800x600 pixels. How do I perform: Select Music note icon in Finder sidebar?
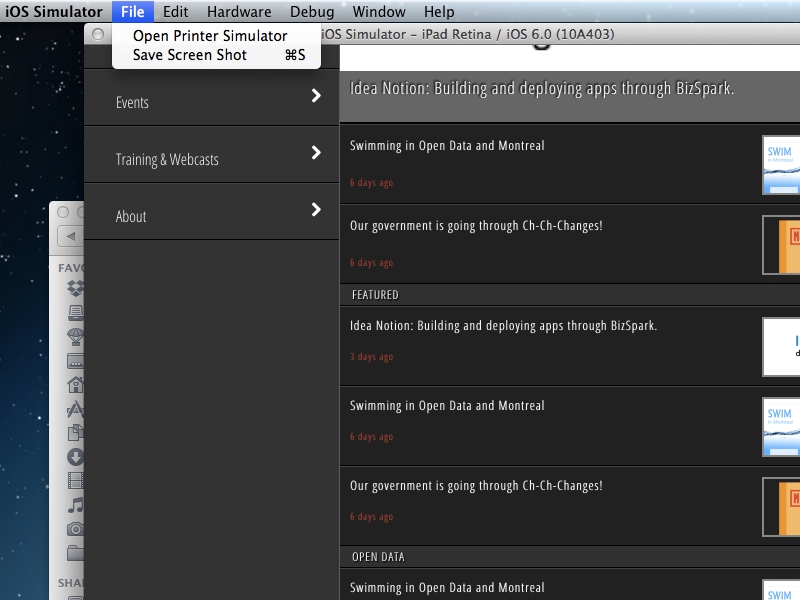click(x=76, y=505)
